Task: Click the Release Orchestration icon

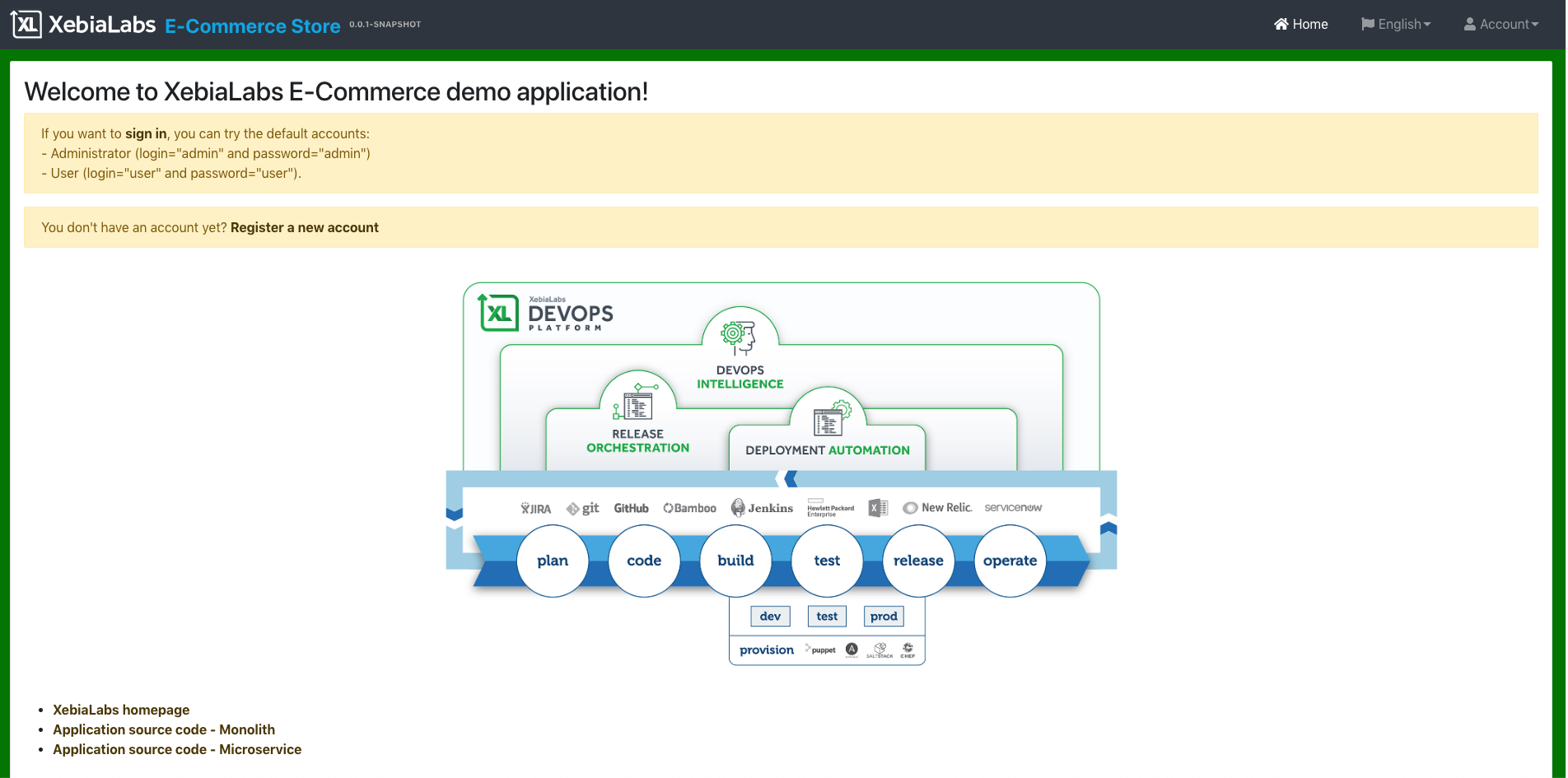Action: click(637, 402)
